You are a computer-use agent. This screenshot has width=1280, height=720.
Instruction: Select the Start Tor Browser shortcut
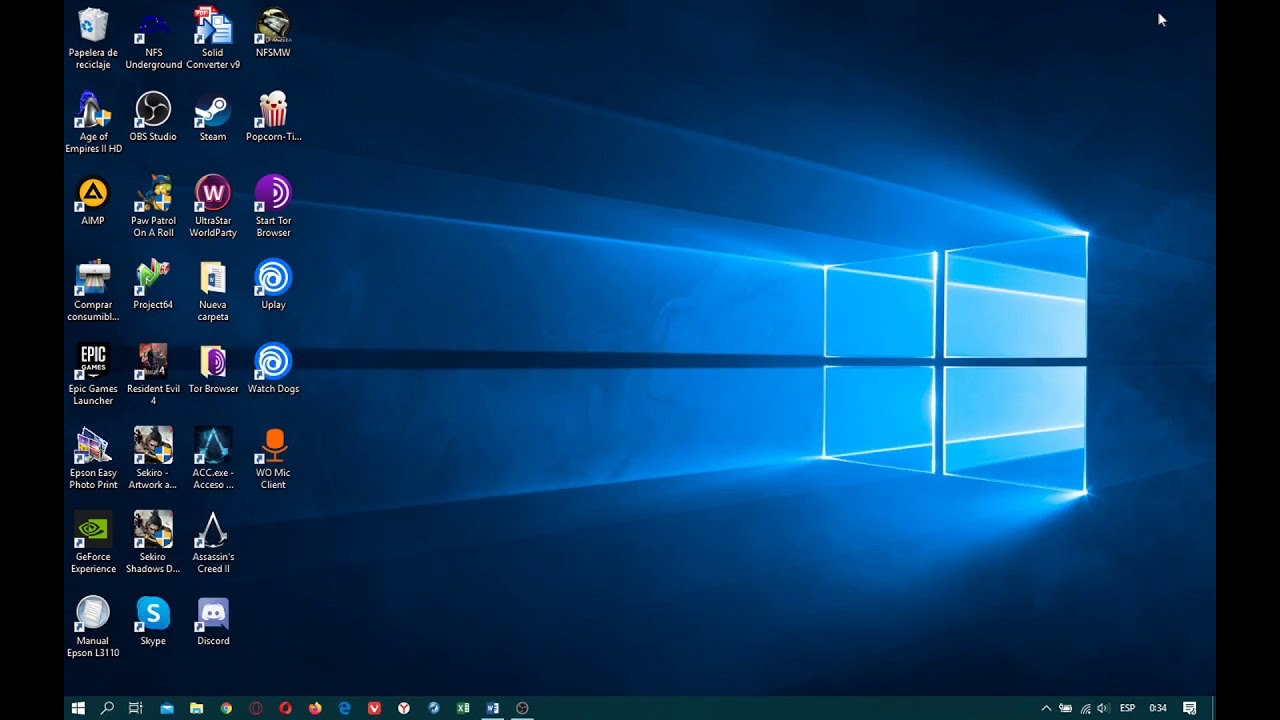click(273, 207)
